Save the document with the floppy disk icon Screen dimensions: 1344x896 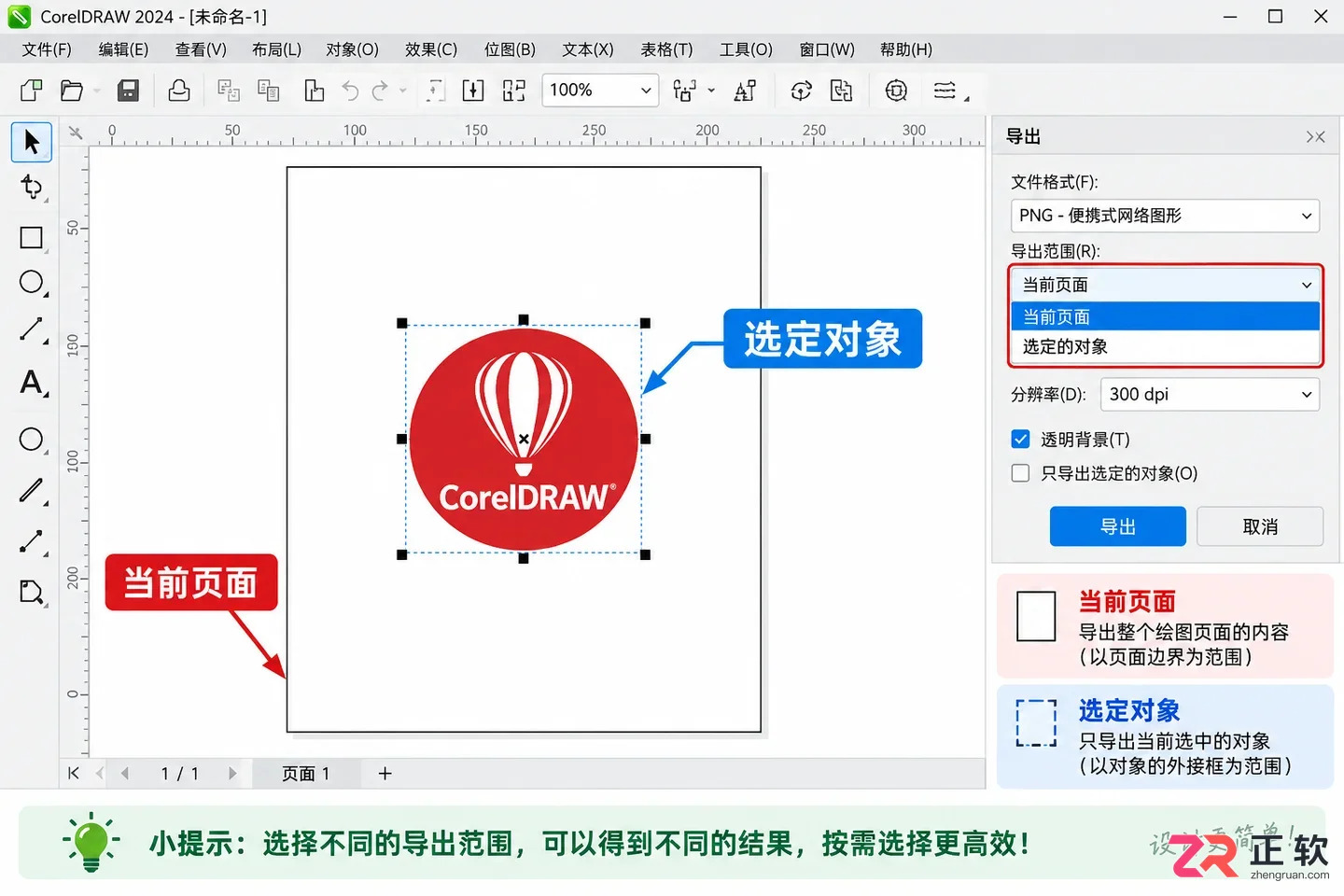[x=128, y=91]
